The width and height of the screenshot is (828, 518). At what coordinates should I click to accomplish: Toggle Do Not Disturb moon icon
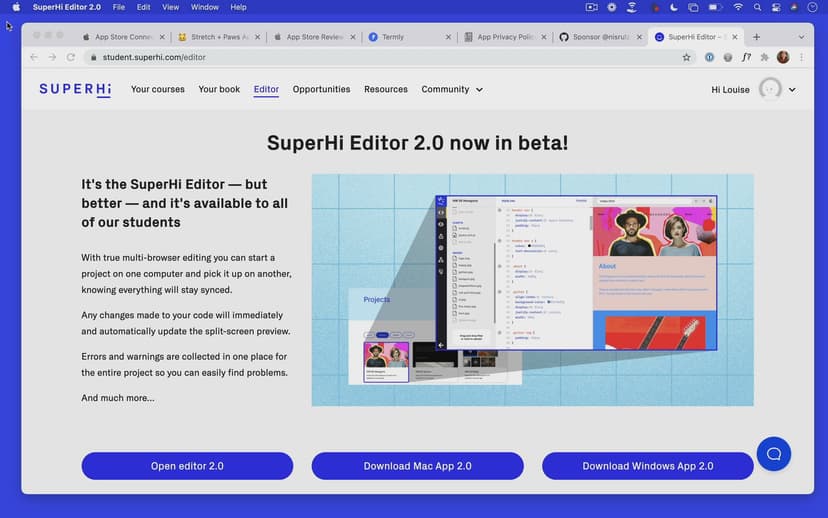[x=675, y=7]
